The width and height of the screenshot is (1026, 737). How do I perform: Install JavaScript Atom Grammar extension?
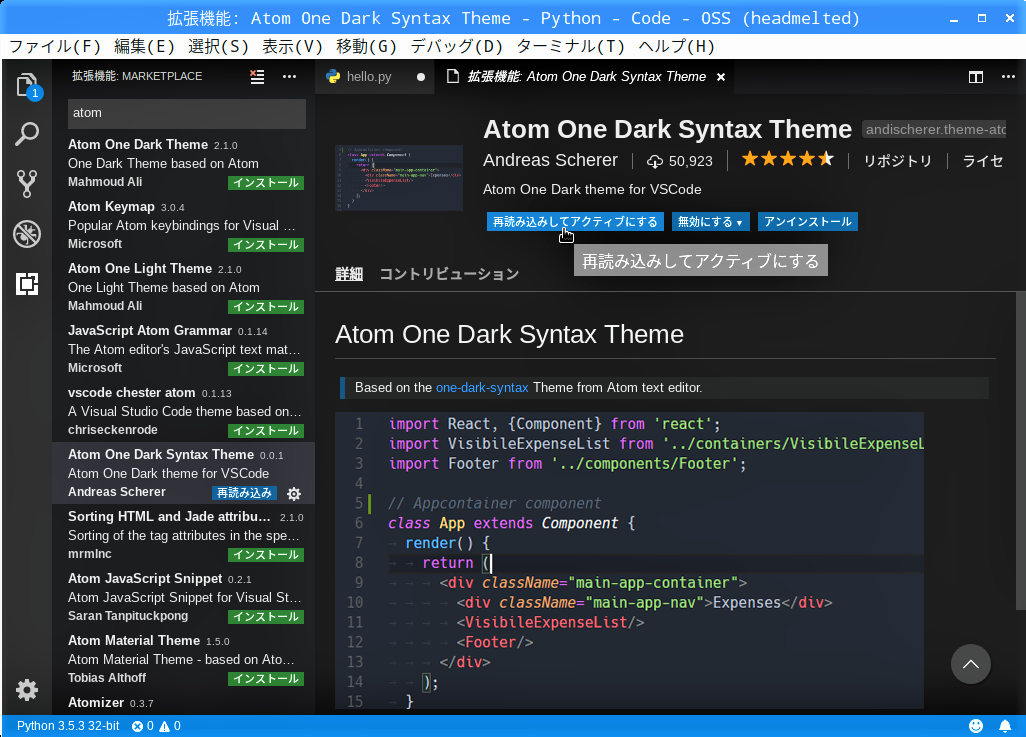pos(266,369)
